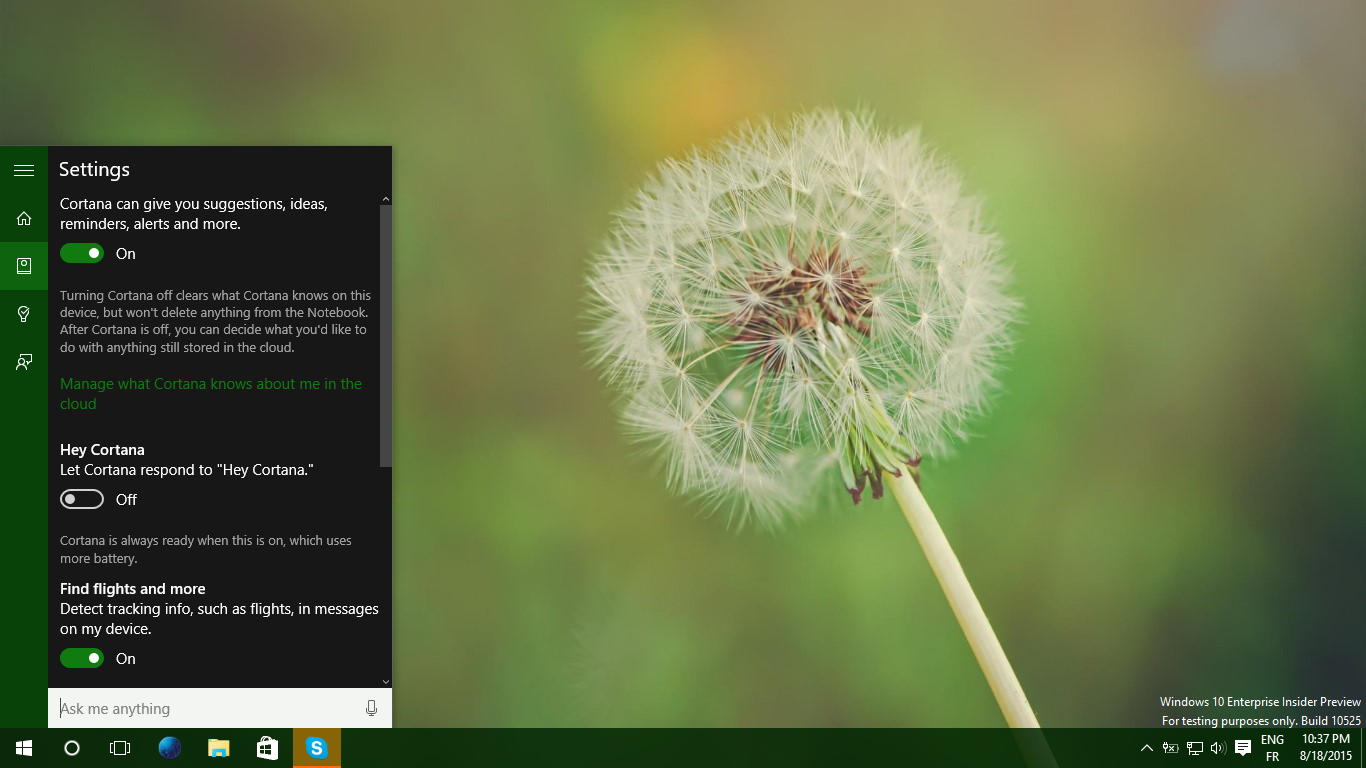Click the Cortana circle taskbar icon

pyautogui.click(x=72, y=748)
